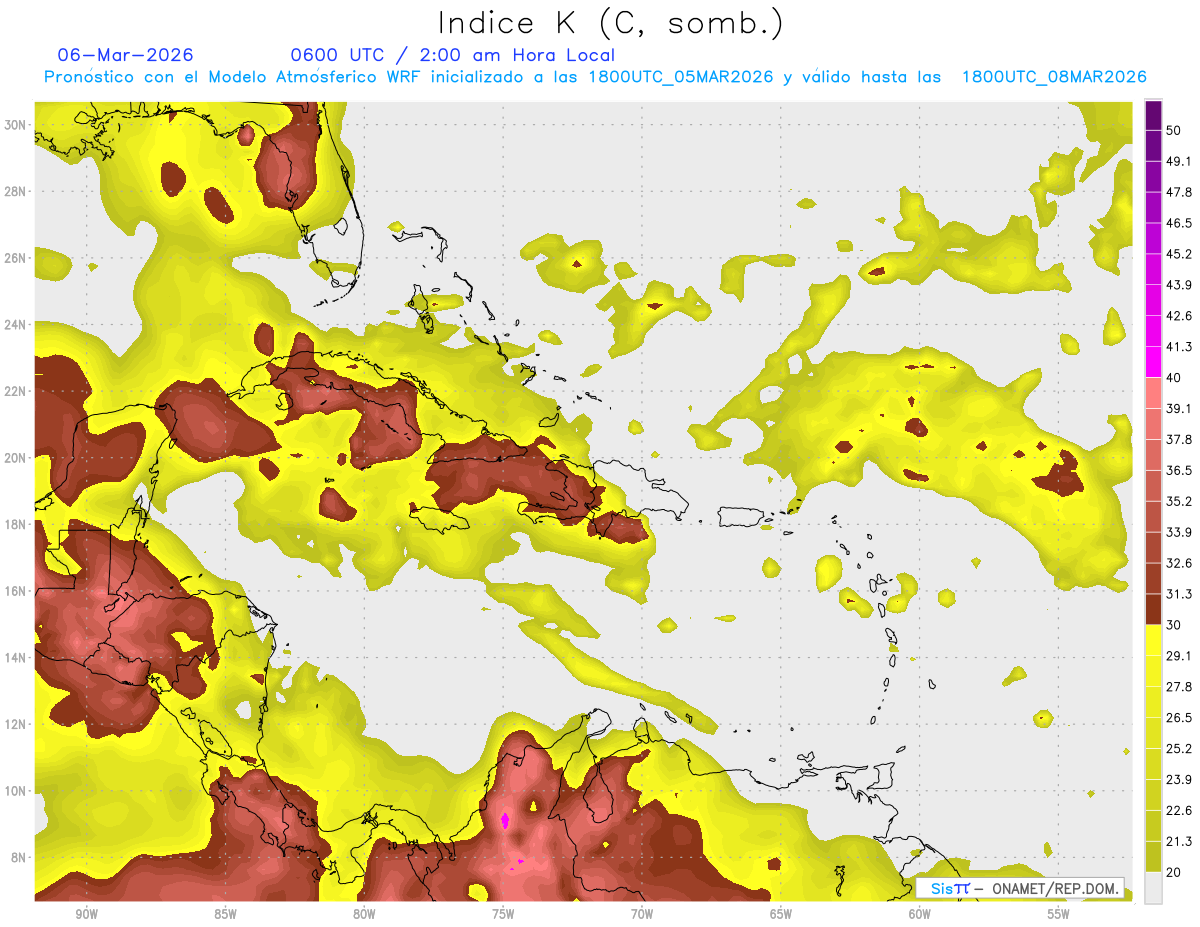Click dark brown colorbar swatch between 30 and 31.3
This screenshot has width=1200, height=927.
[x=1153, y=609]
